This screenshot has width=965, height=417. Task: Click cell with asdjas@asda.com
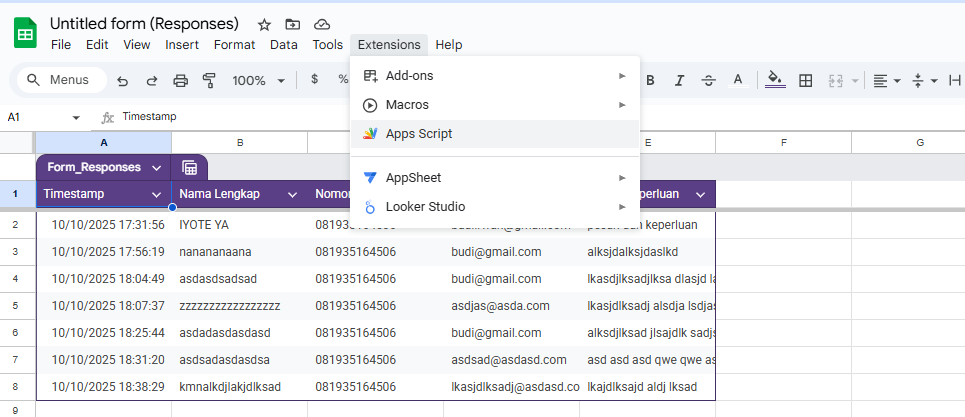[x=511, y=306]
